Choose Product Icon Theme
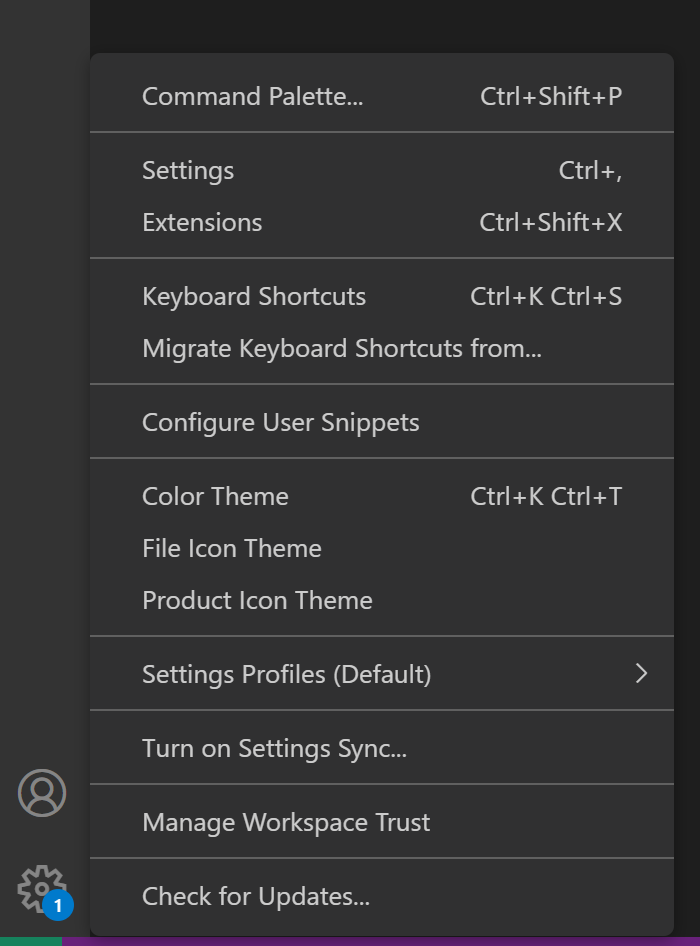The image size is (700, 946). click(258, 600)
